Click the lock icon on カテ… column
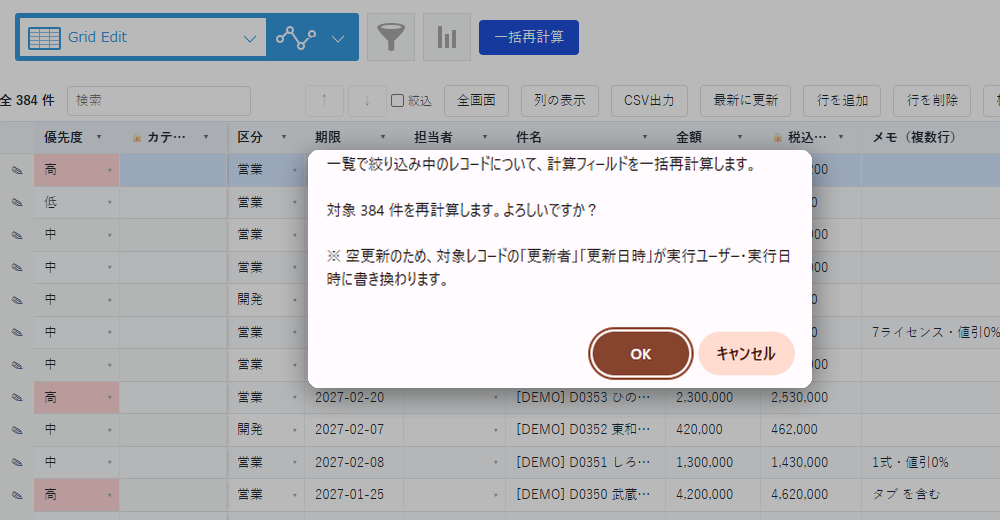 [136, 137]
